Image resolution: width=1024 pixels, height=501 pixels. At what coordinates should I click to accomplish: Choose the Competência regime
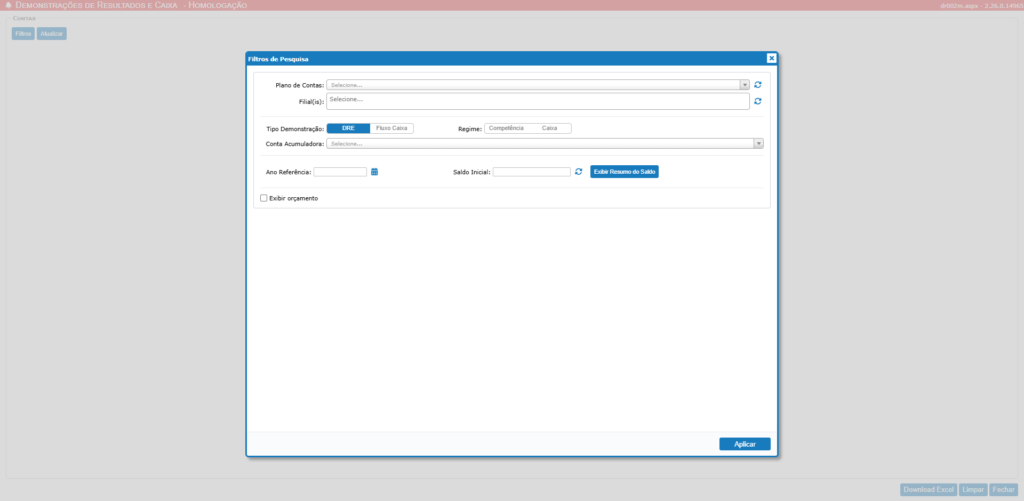pyautogui.click(x=506, y=129)
